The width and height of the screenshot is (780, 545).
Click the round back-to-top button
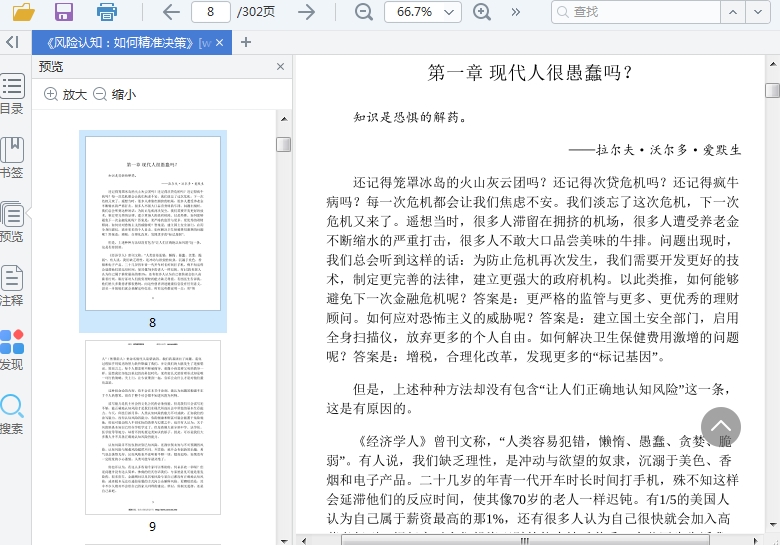click(x=720, y=427)
